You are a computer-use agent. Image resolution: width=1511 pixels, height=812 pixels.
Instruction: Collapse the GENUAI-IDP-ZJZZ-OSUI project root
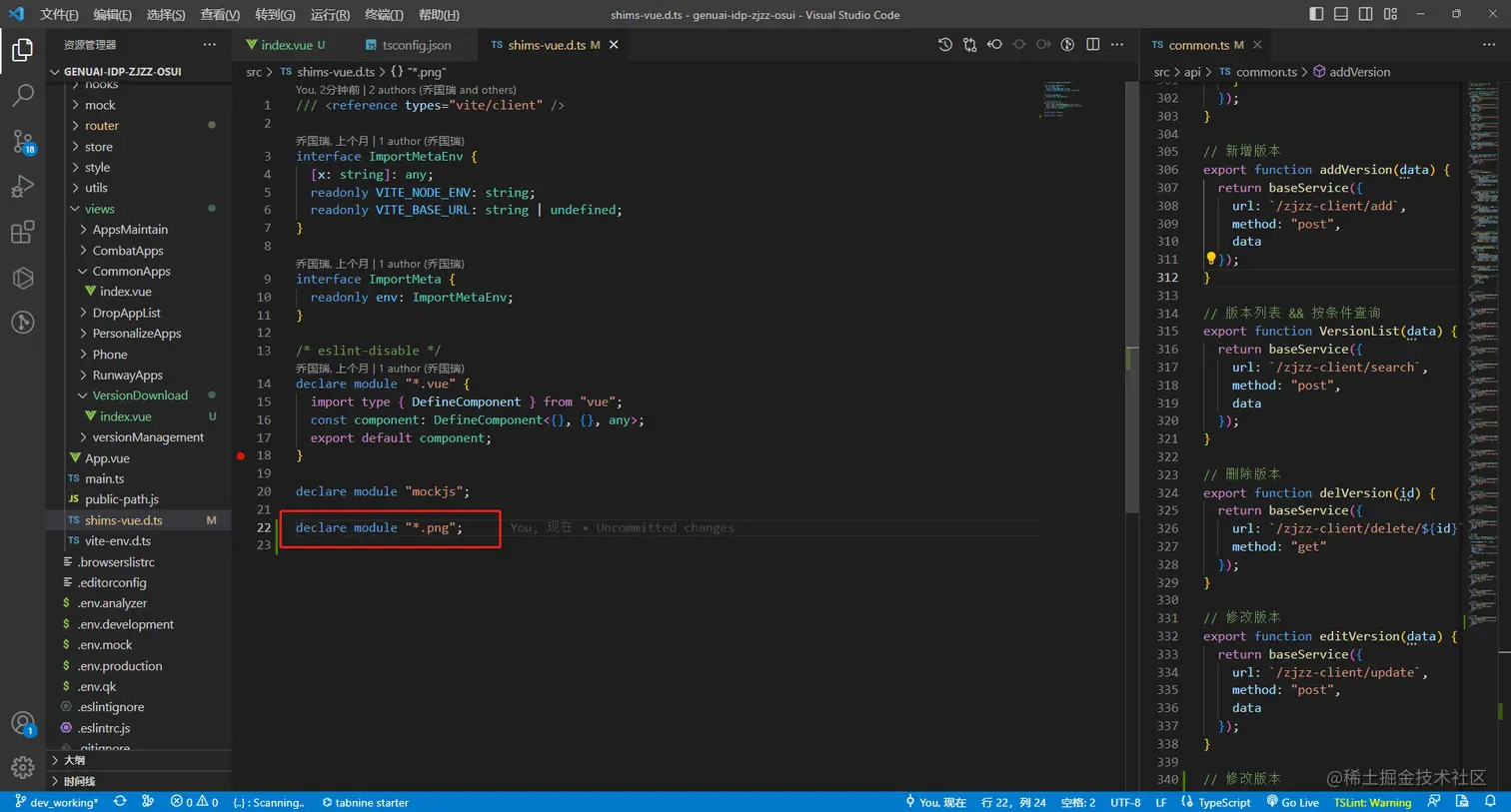(139, 72)
